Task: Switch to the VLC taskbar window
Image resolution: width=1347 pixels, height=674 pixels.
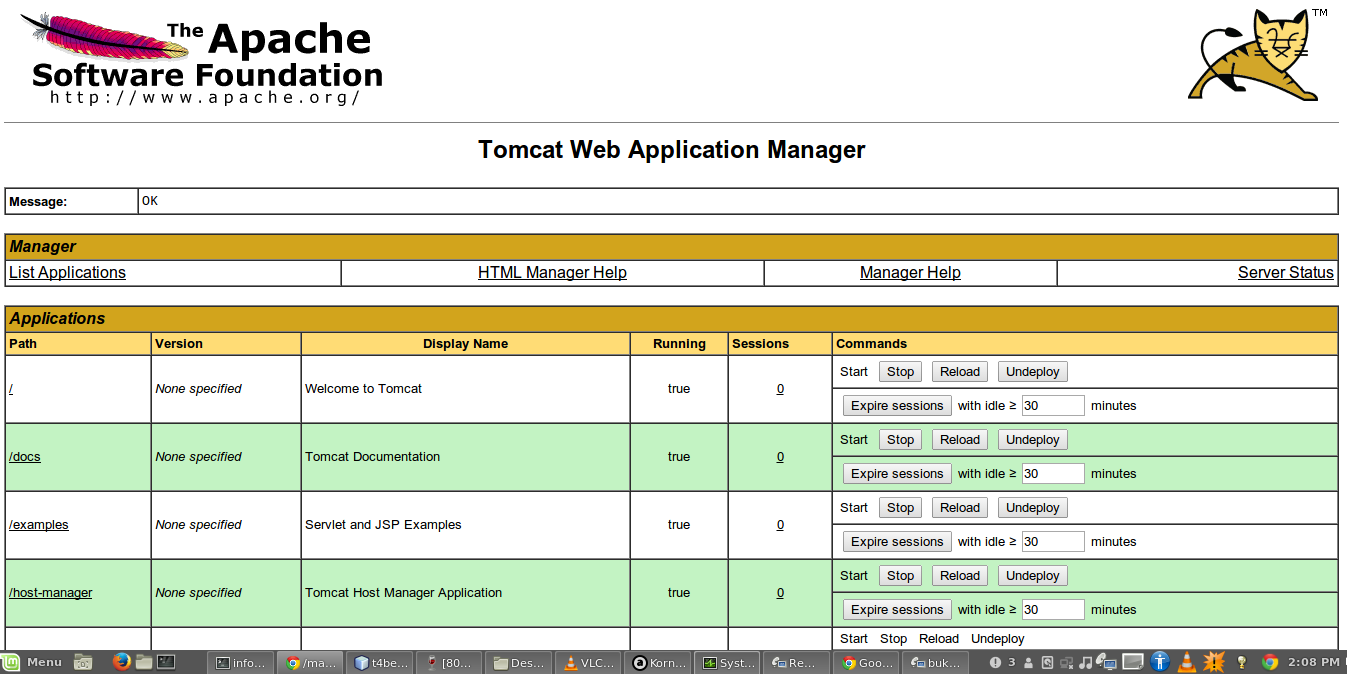Action: 590,662
